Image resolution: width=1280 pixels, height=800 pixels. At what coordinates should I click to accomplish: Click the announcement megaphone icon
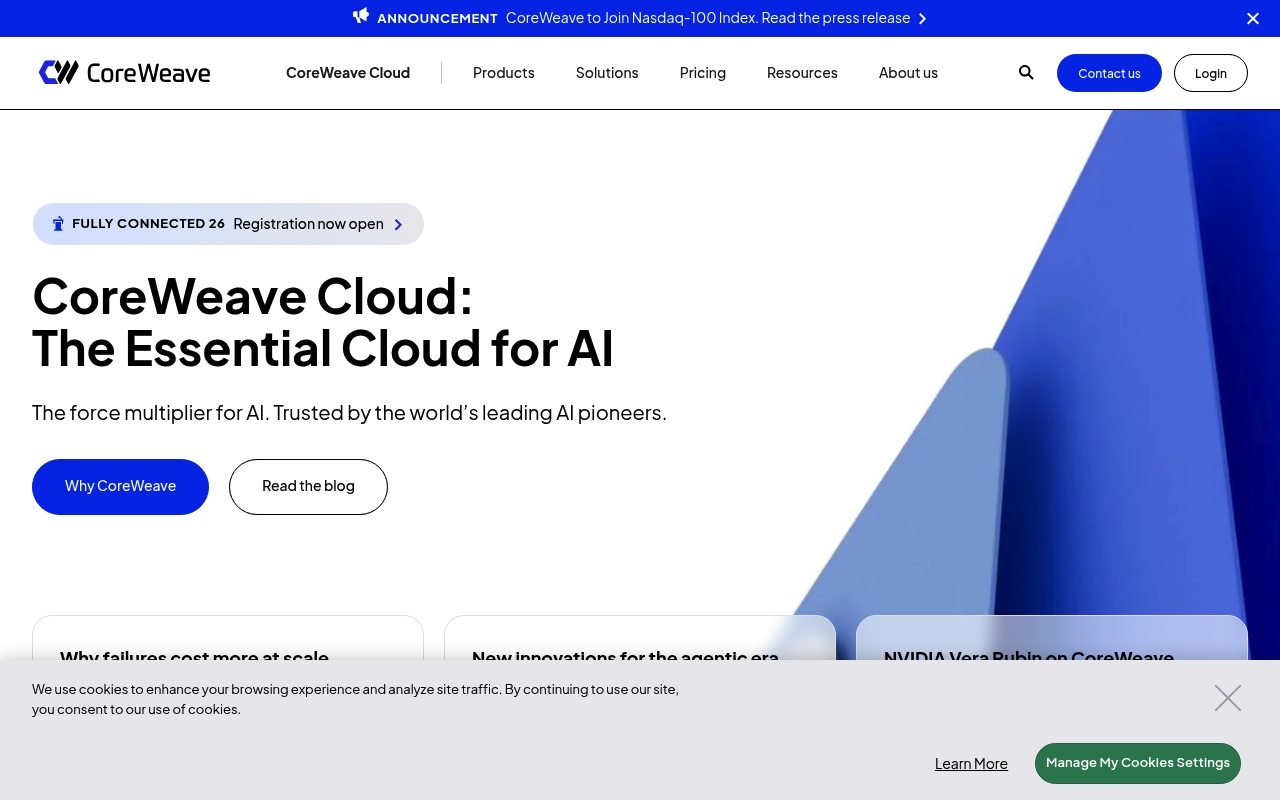[x=361, y=16]
